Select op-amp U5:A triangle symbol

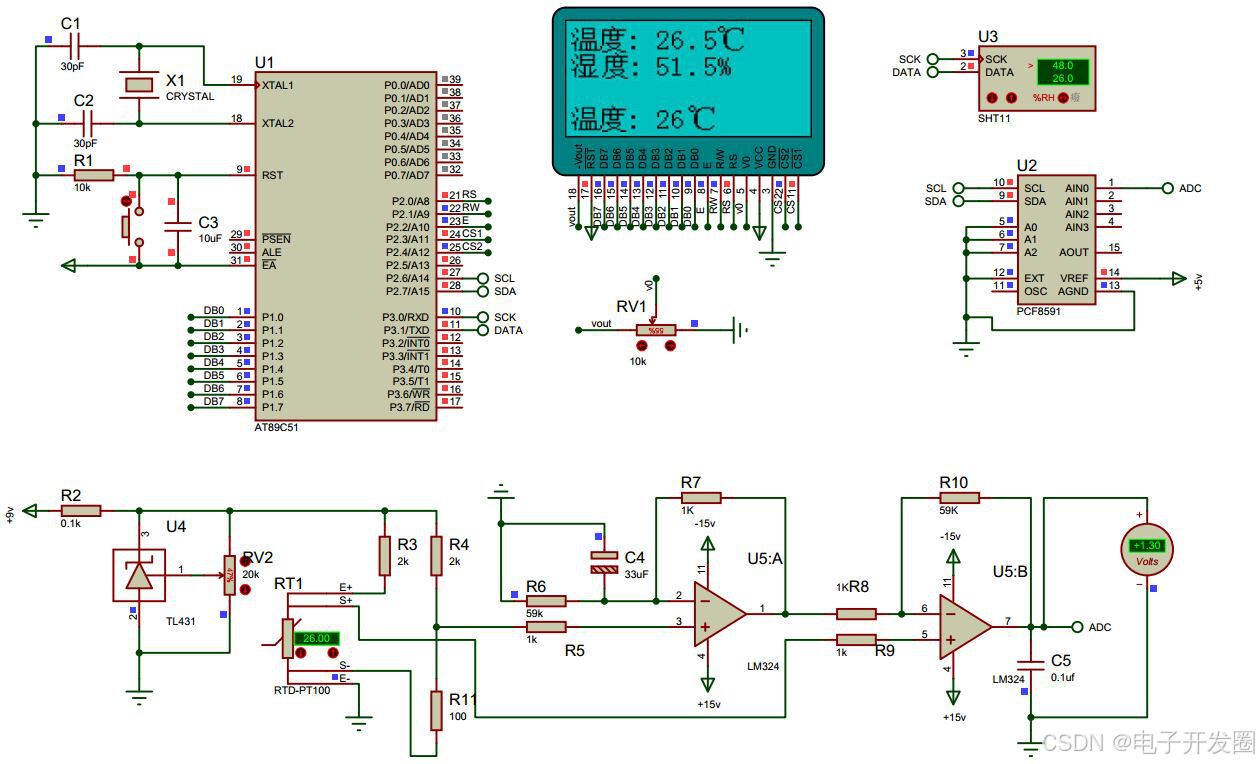[x=719, y=613]
